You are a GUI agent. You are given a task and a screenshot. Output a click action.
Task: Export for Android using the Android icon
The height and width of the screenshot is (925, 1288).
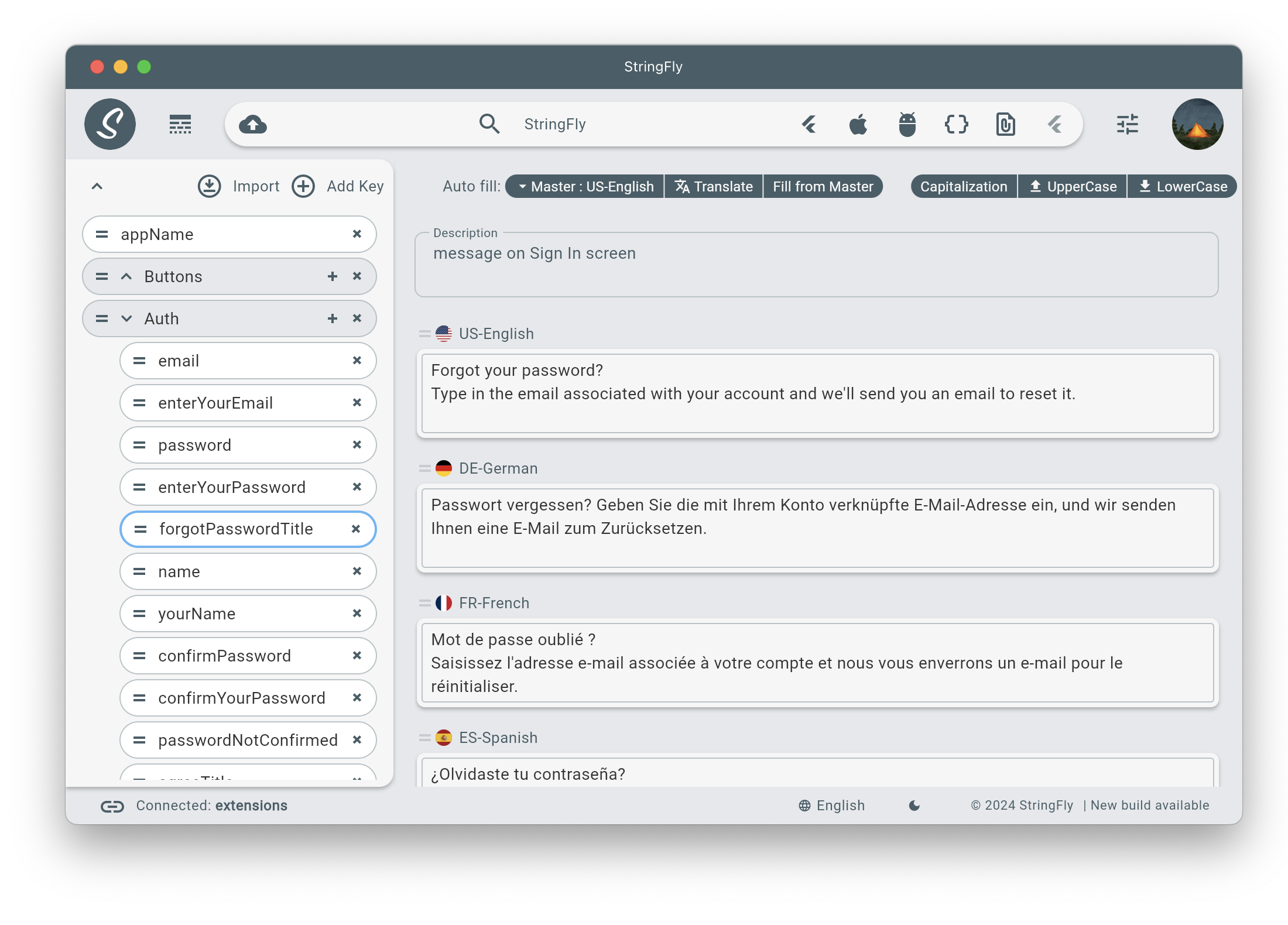907,124
